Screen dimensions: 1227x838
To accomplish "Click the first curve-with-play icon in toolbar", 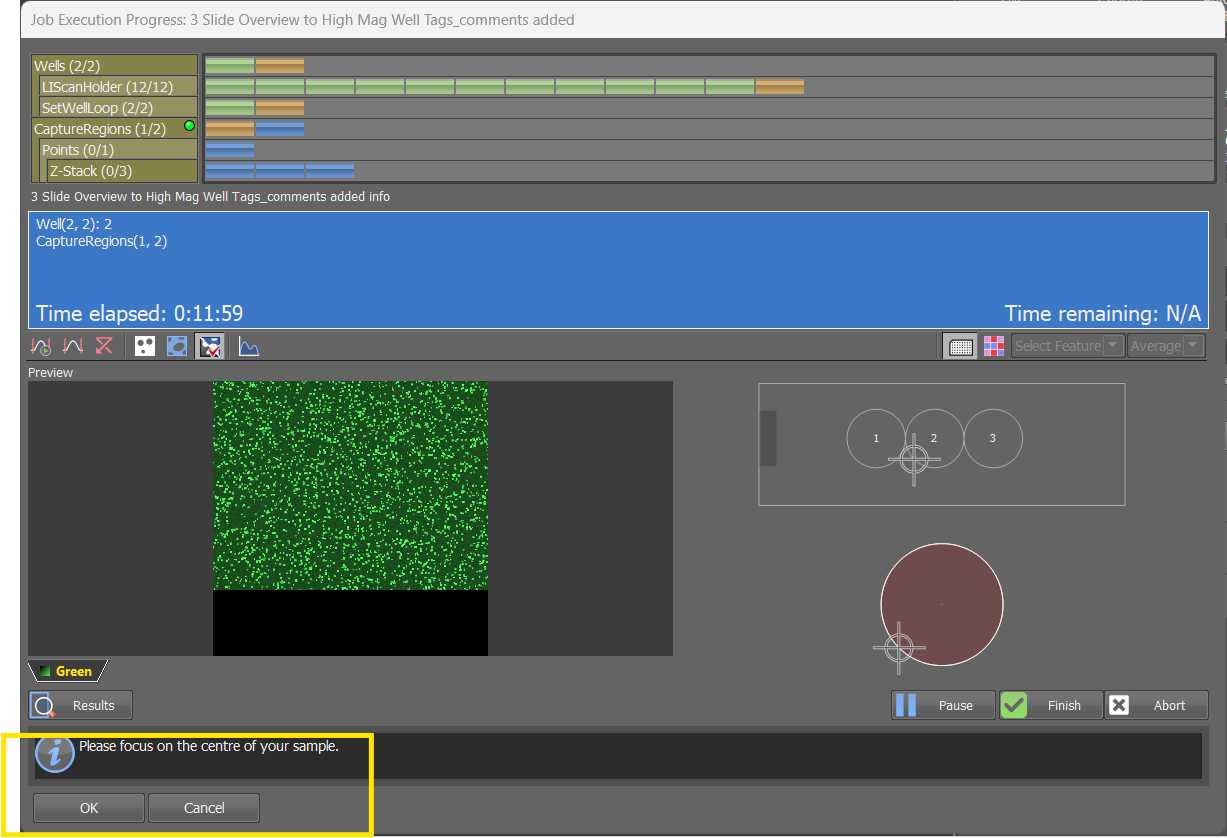I will pyautogui.click(x=41, y=346).
